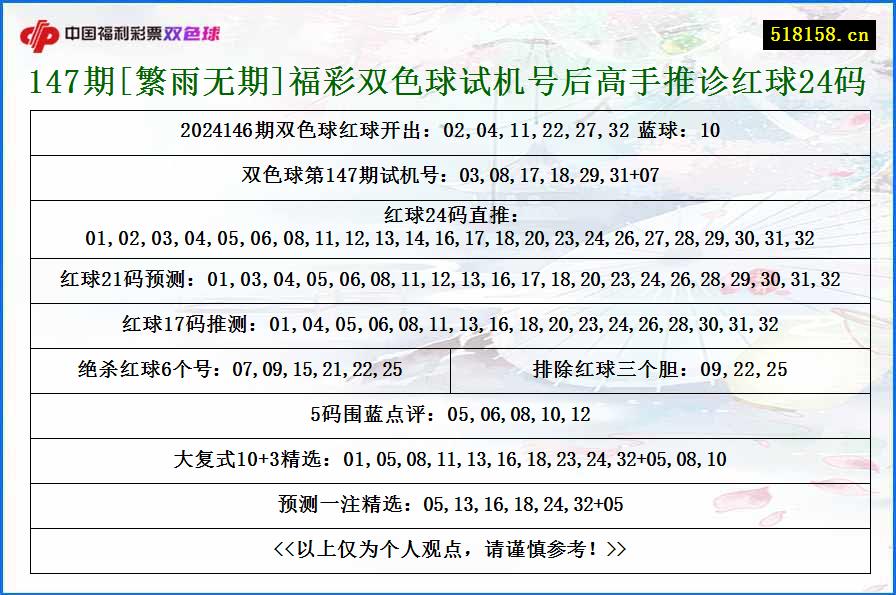This screenshot has height=595, width=896.
Task: Select the 5码围蓝点评 row
Action: click(448, 410)
